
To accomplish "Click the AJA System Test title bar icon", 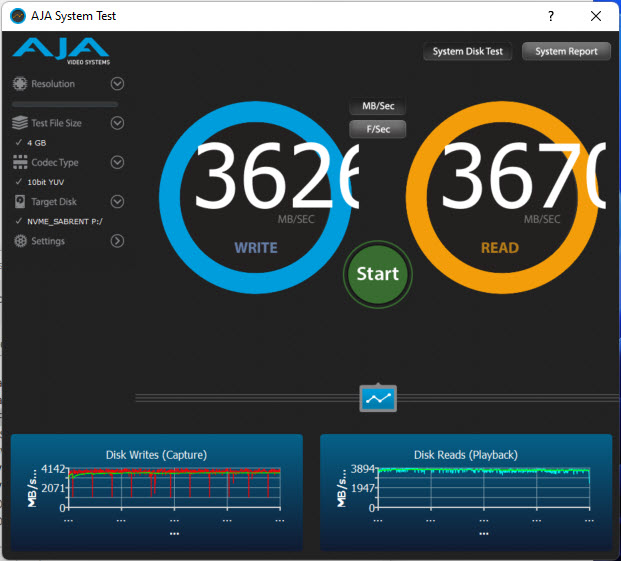I will pyautogui.click(x=18, y=16).
